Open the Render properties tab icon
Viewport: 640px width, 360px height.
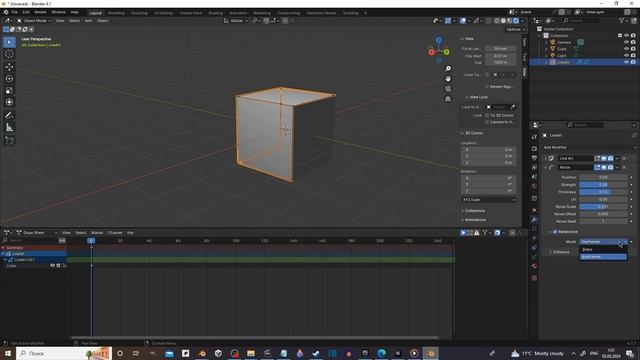click(x=534, y=149)
